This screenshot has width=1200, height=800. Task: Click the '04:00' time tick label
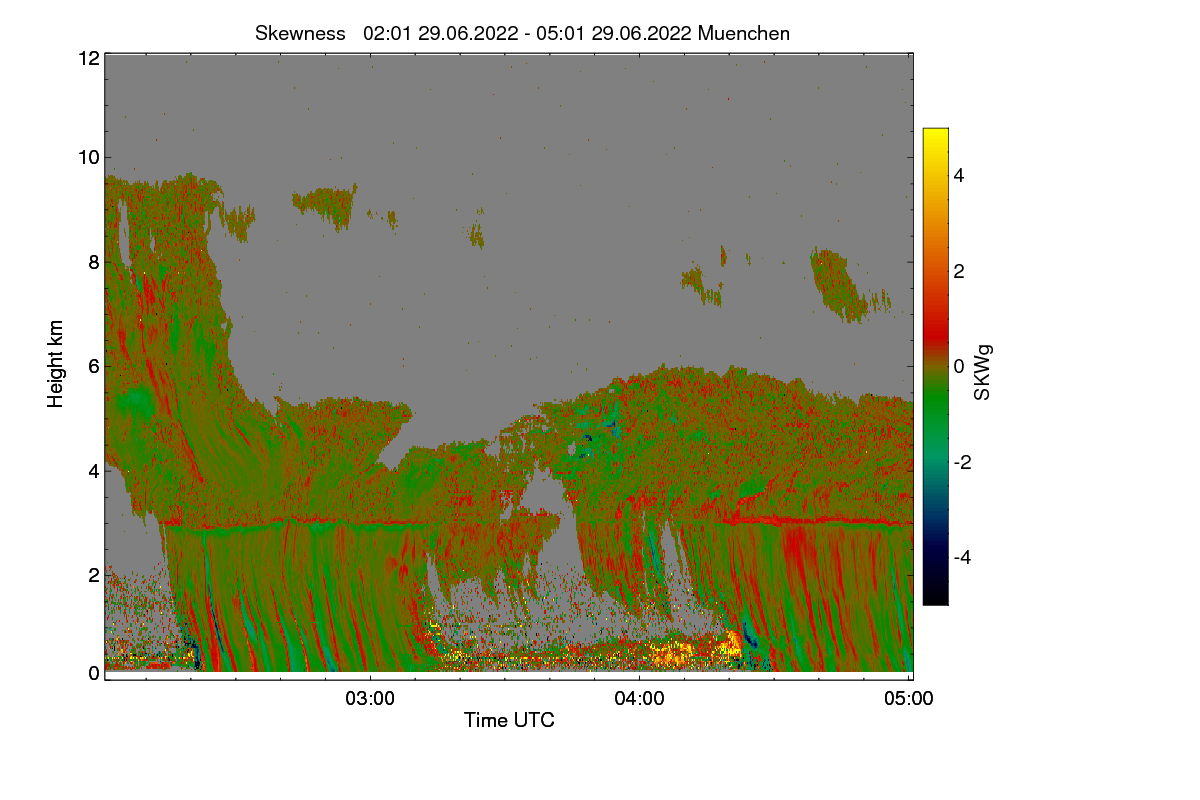click(640, 698)
